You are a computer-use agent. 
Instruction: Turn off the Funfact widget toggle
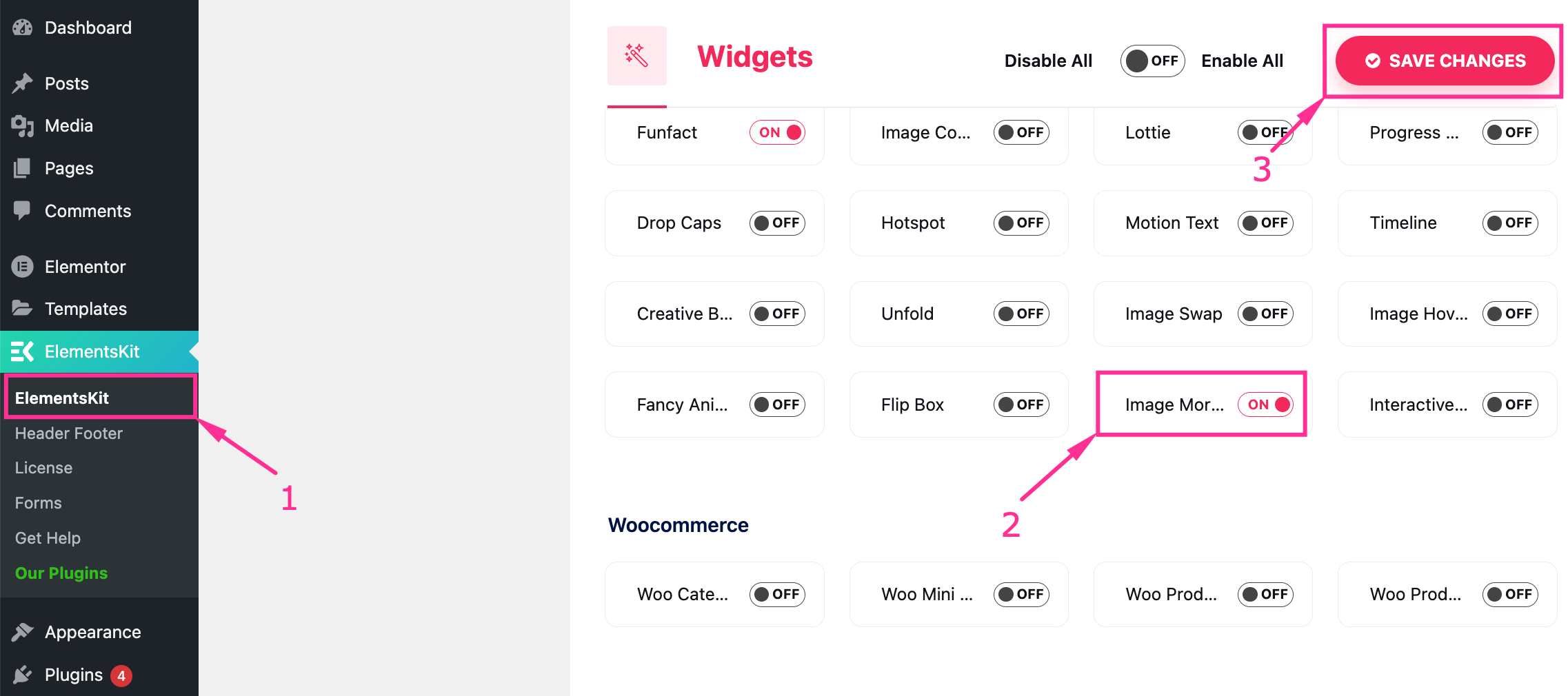777,132
